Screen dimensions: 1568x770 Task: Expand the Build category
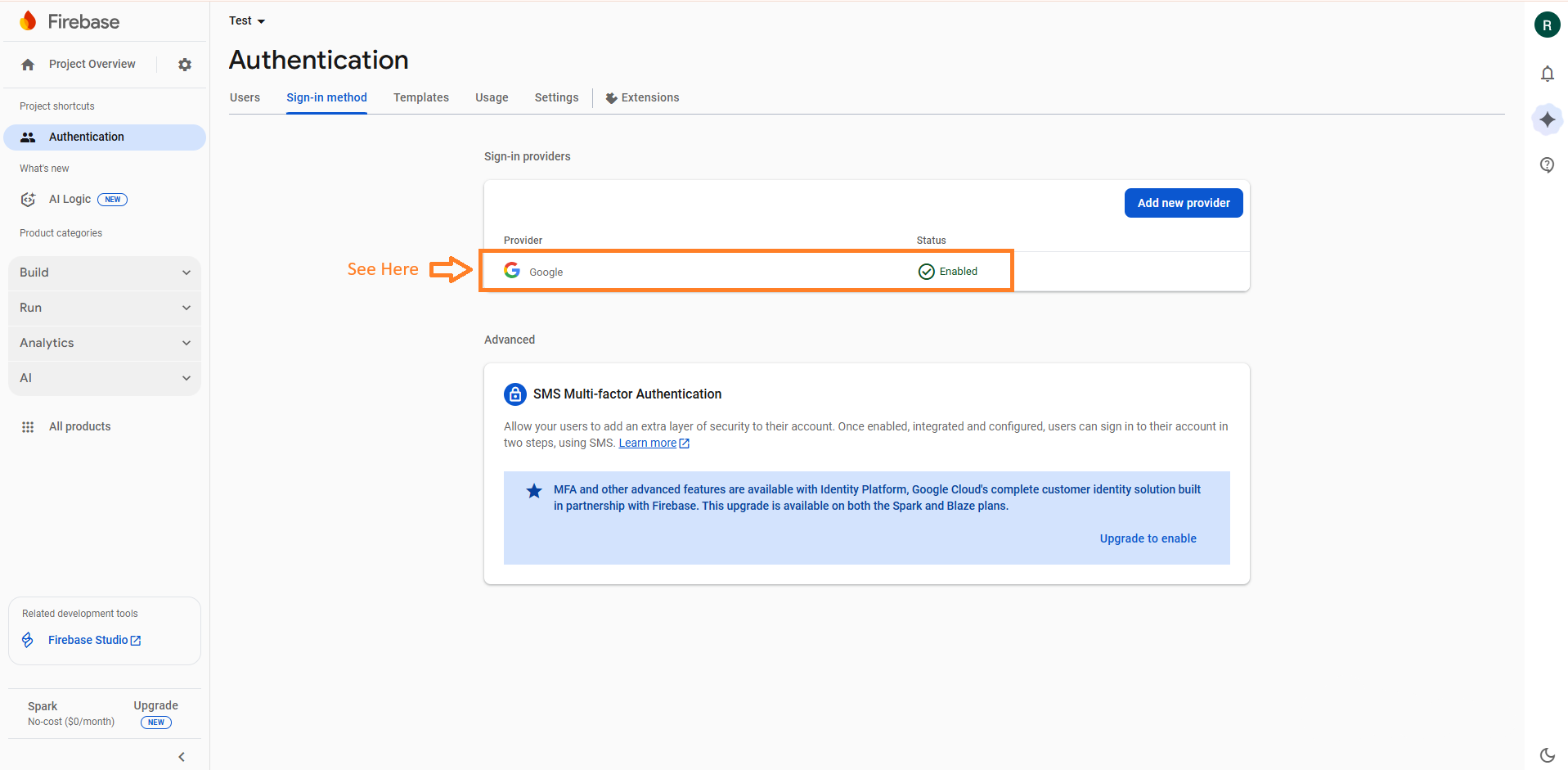point(105,272)
